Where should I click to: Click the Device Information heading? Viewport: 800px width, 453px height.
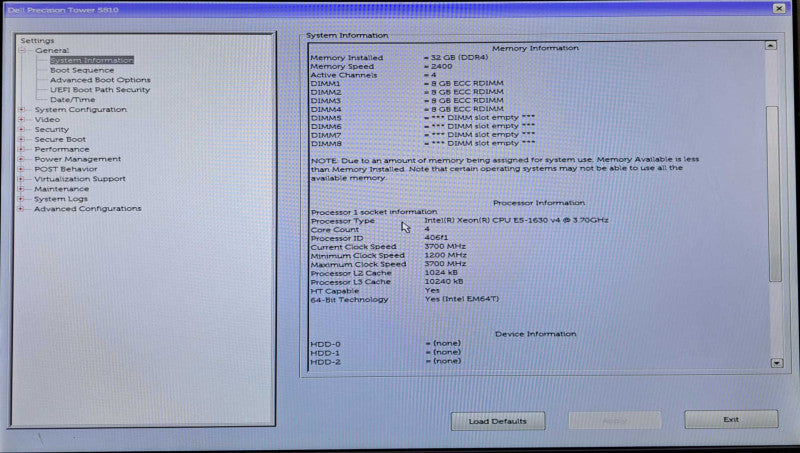point(536,334)
